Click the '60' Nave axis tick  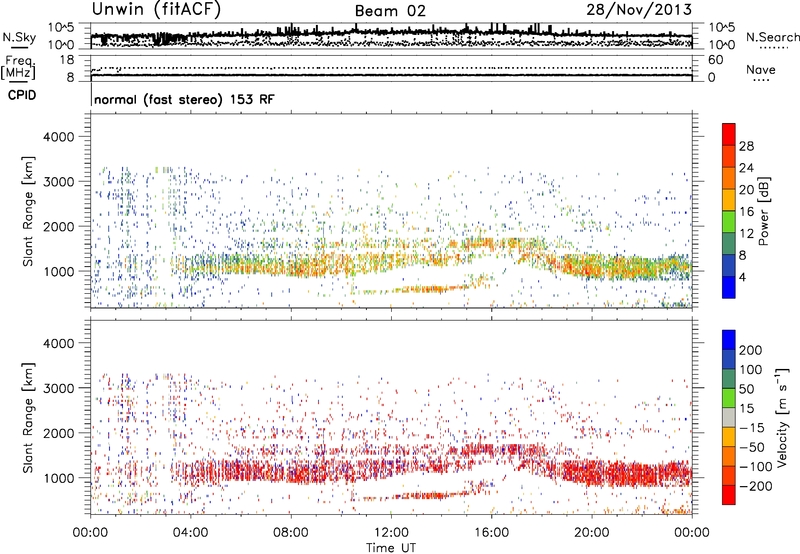pyautogui.click(x=716, y=60)
